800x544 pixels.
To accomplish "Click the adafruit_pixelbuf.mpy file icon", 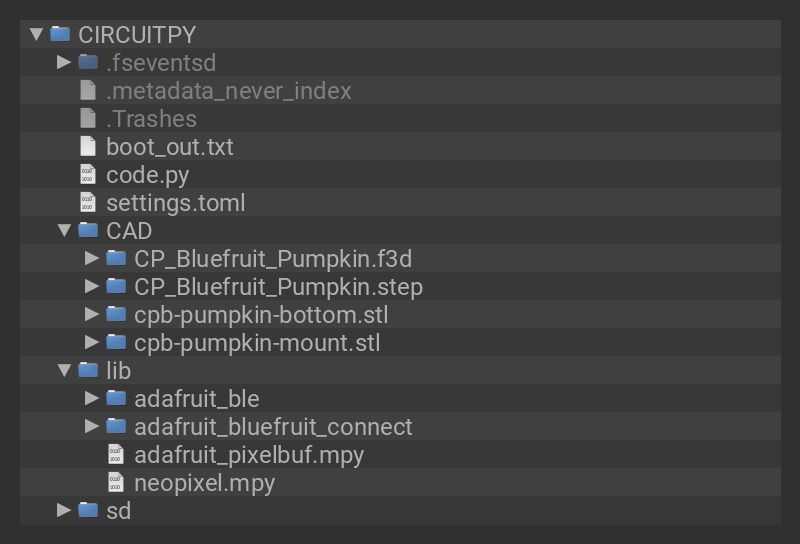I will click(x=116, y=454).
